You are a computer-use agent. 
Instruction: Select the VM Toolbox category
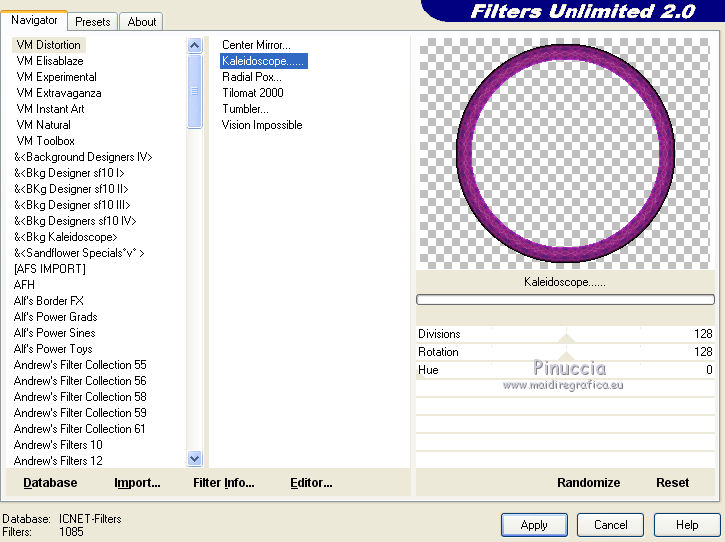[45, 141]
